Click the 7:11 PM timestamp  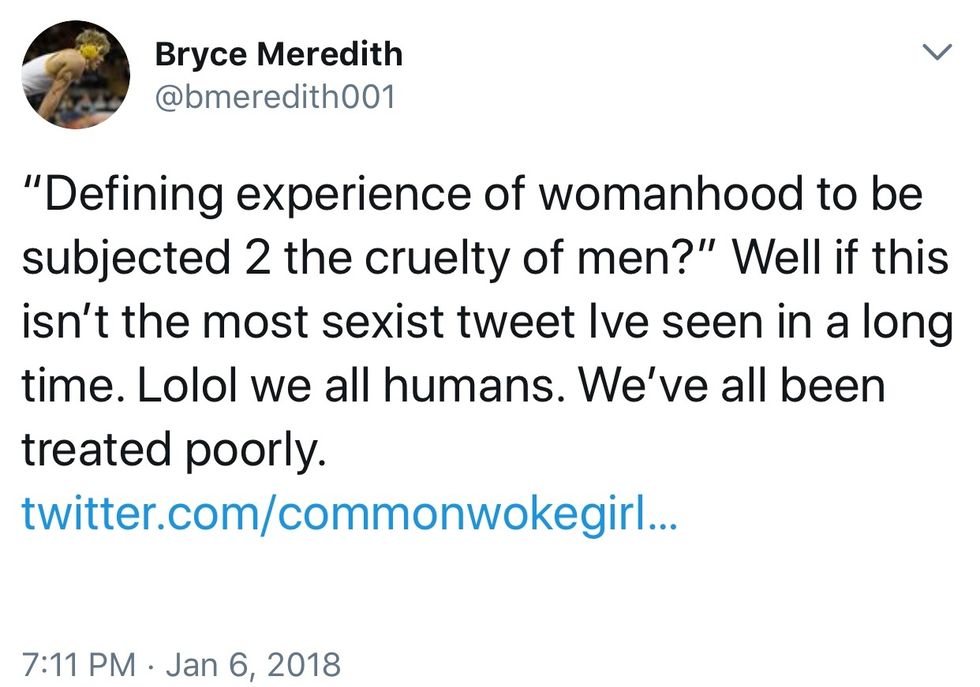coord(77,664)
